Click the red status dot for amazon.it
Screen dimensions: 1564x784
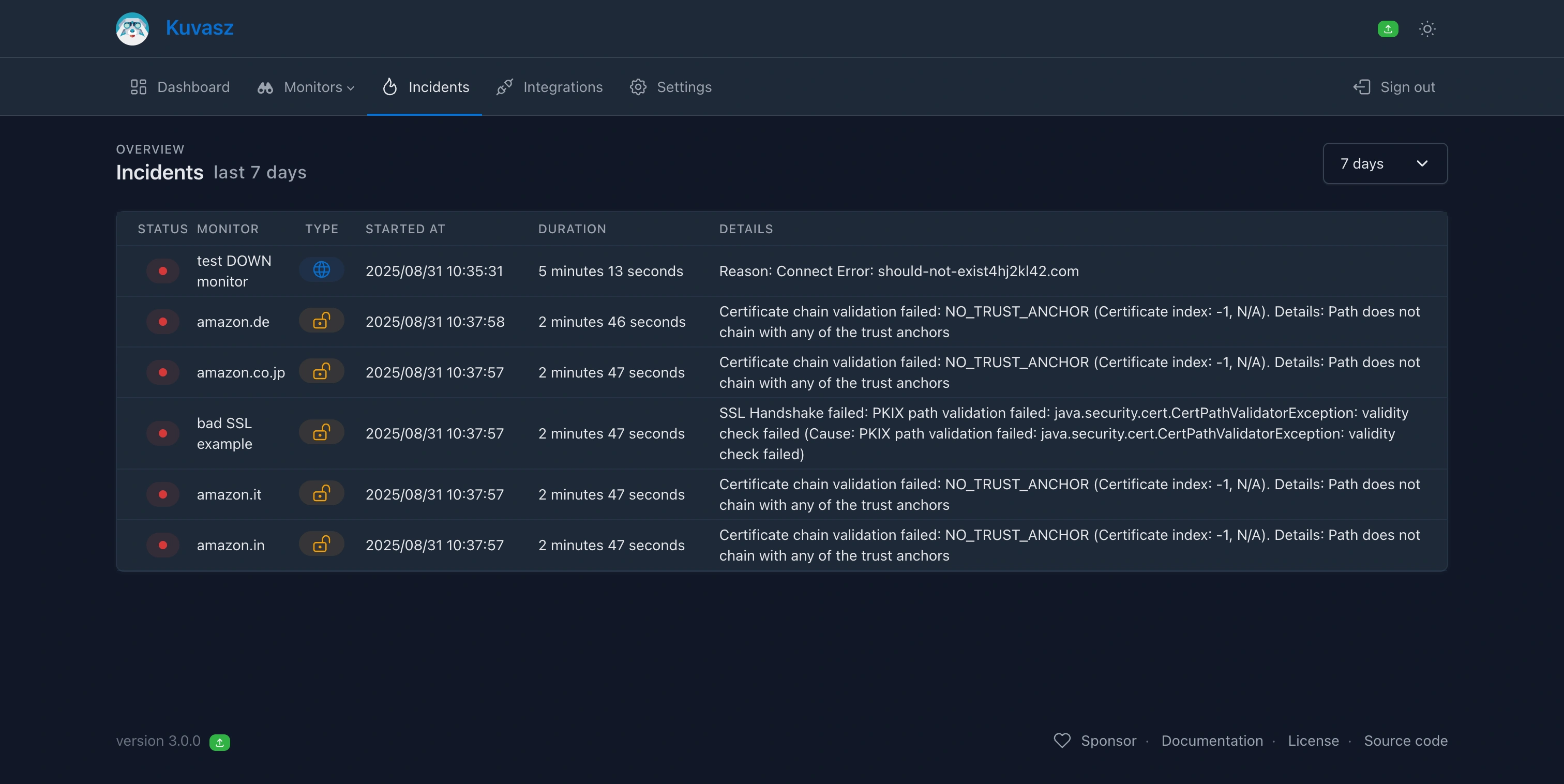pyautogui.click(x=163, y=494)
